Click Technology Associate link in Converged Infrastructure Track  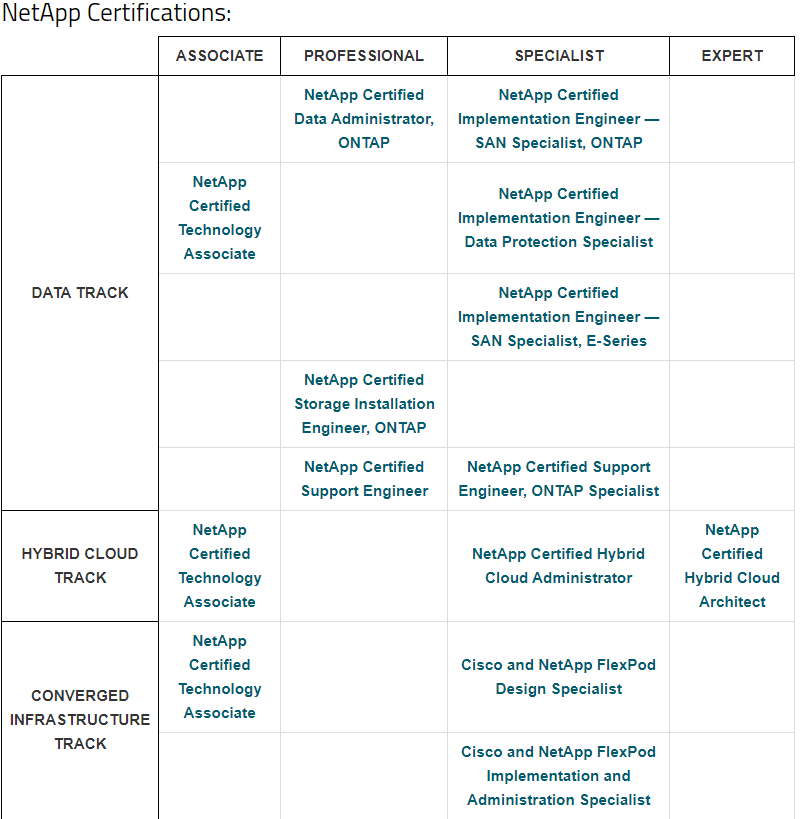(x=219, y=676)
